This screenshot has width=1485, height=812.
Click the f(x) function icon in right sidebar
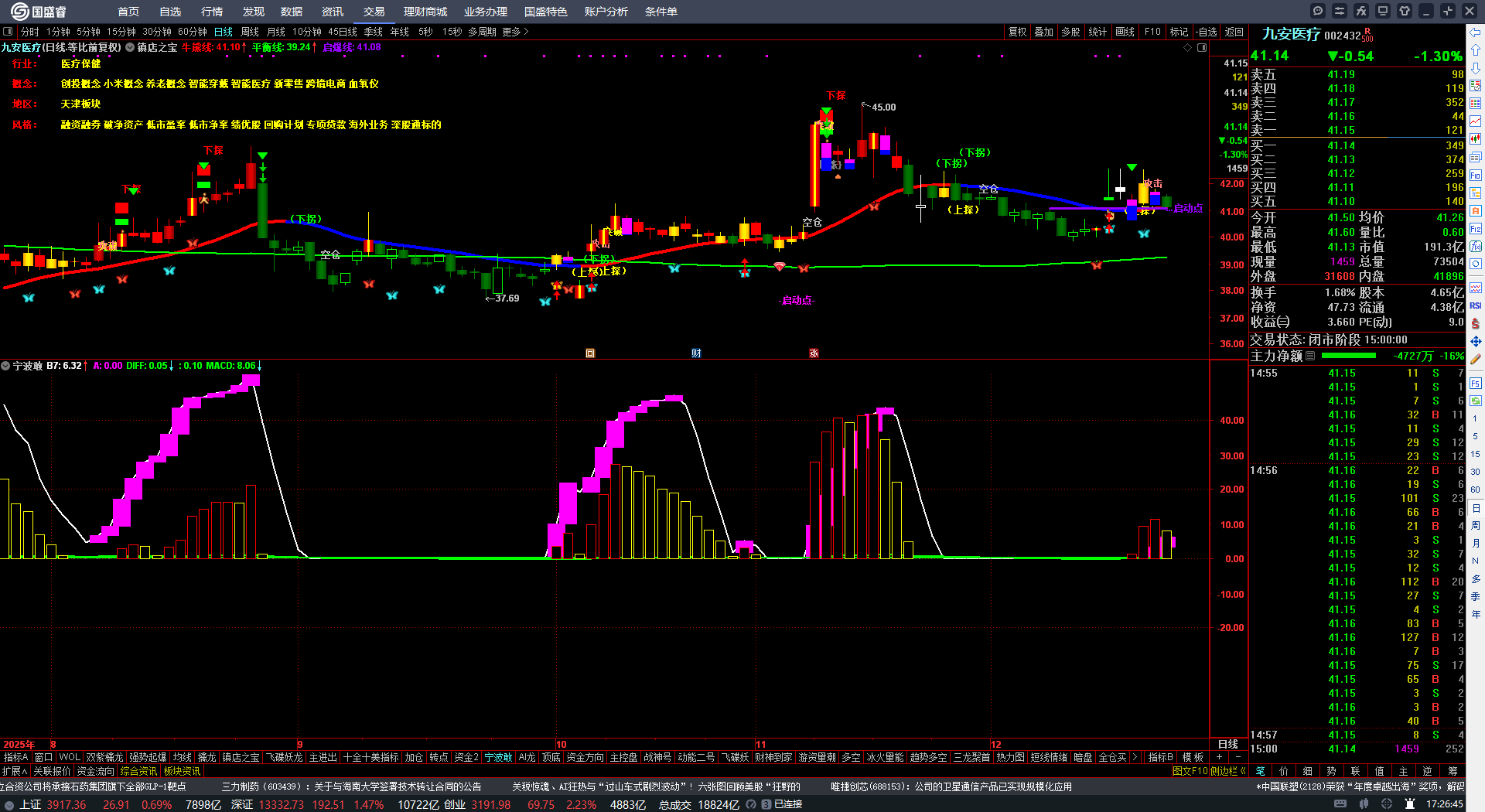coord(1476,247)
